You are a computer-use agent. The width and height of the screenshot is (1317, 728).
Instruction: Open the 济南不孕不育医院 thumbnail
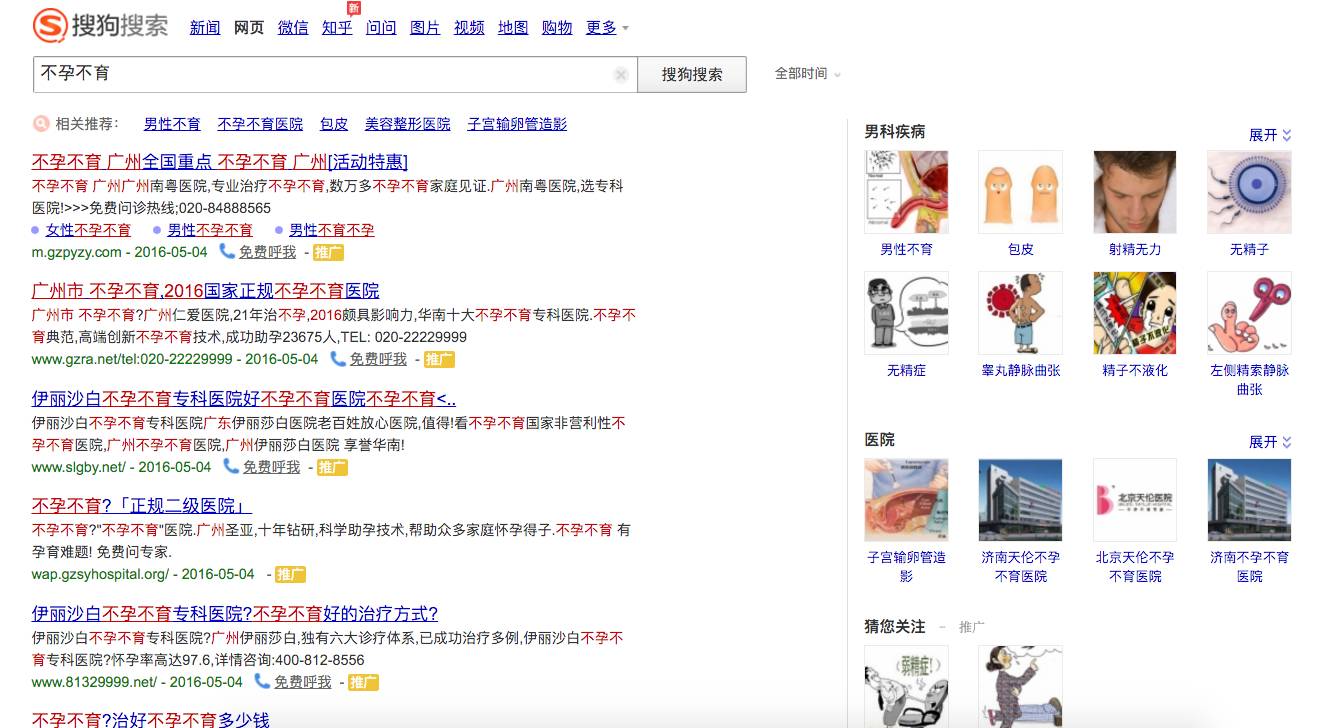(1249, 500)
